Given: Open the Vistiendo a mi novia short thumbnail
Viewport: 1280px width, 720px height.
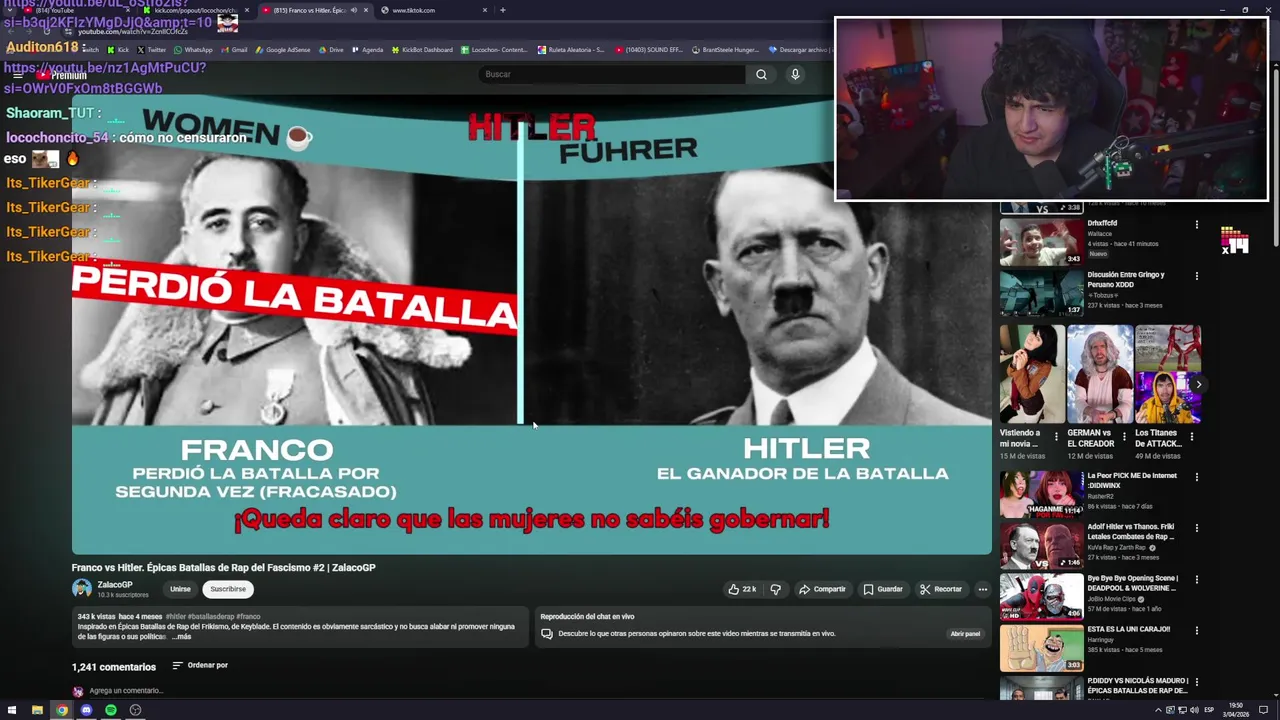Looking at the screenshot, I should tap(1032, 374).
